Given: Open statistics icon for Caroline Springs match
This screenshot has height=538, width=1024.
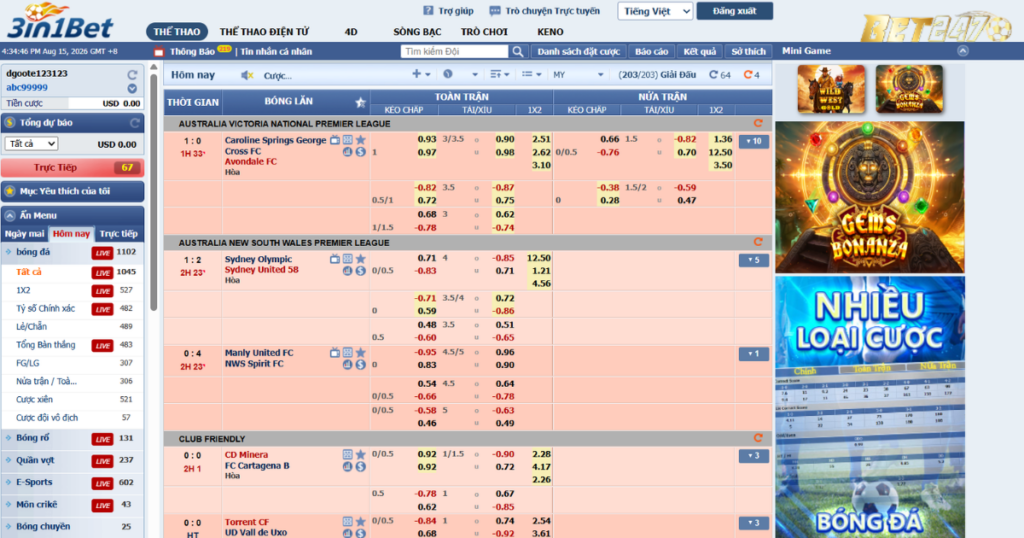Looking at the screenshot, I should (x=347, y=152).
